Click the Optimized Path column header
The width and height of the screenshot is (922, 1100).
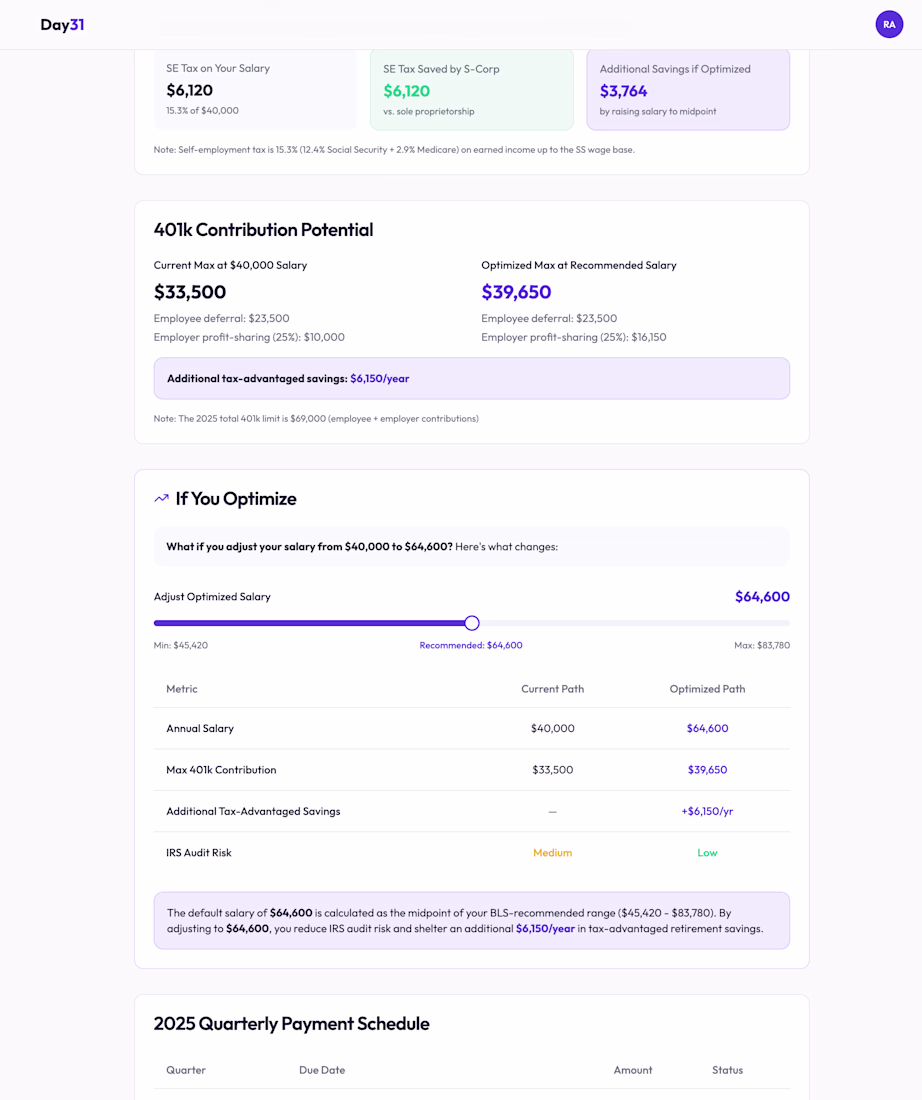click(x=707, y=689)
